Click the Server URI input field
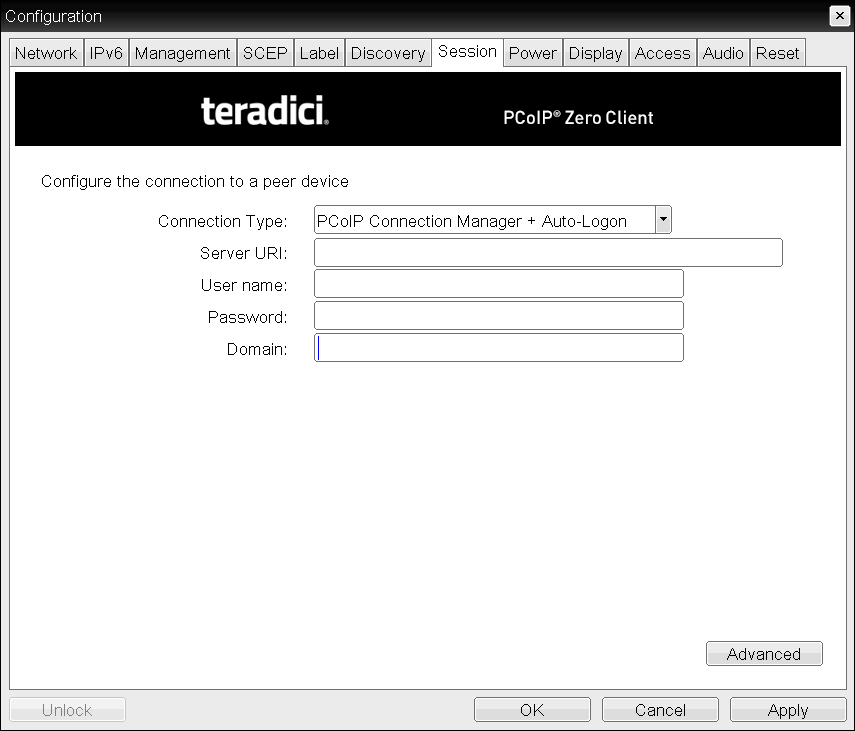Viewport: 855px width, 731px height. point(548,252)
